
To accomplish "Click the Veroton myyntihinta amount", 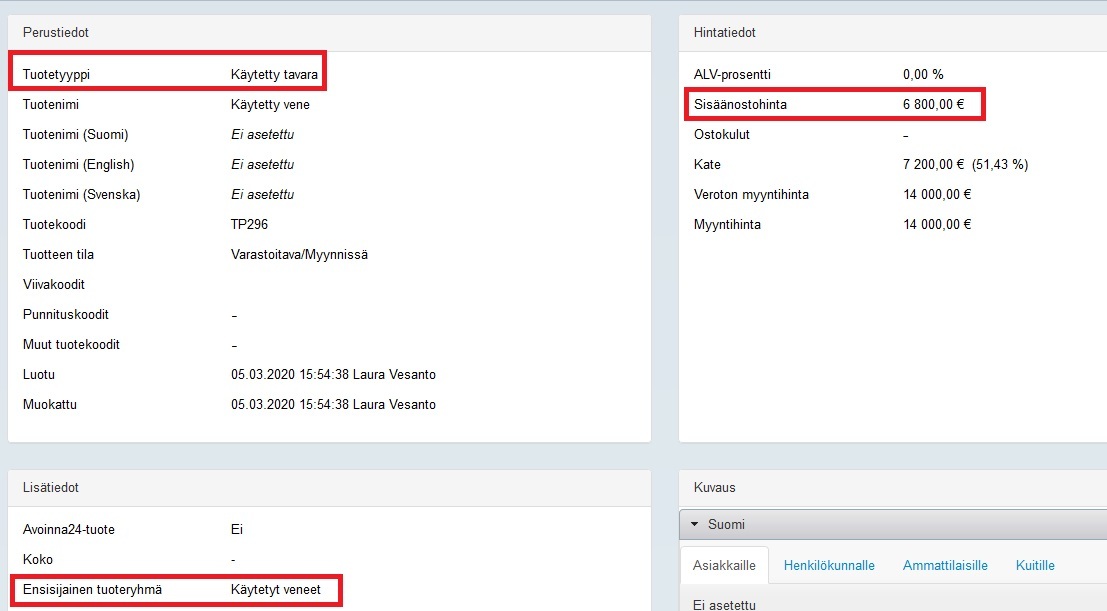I will (937, 194).
